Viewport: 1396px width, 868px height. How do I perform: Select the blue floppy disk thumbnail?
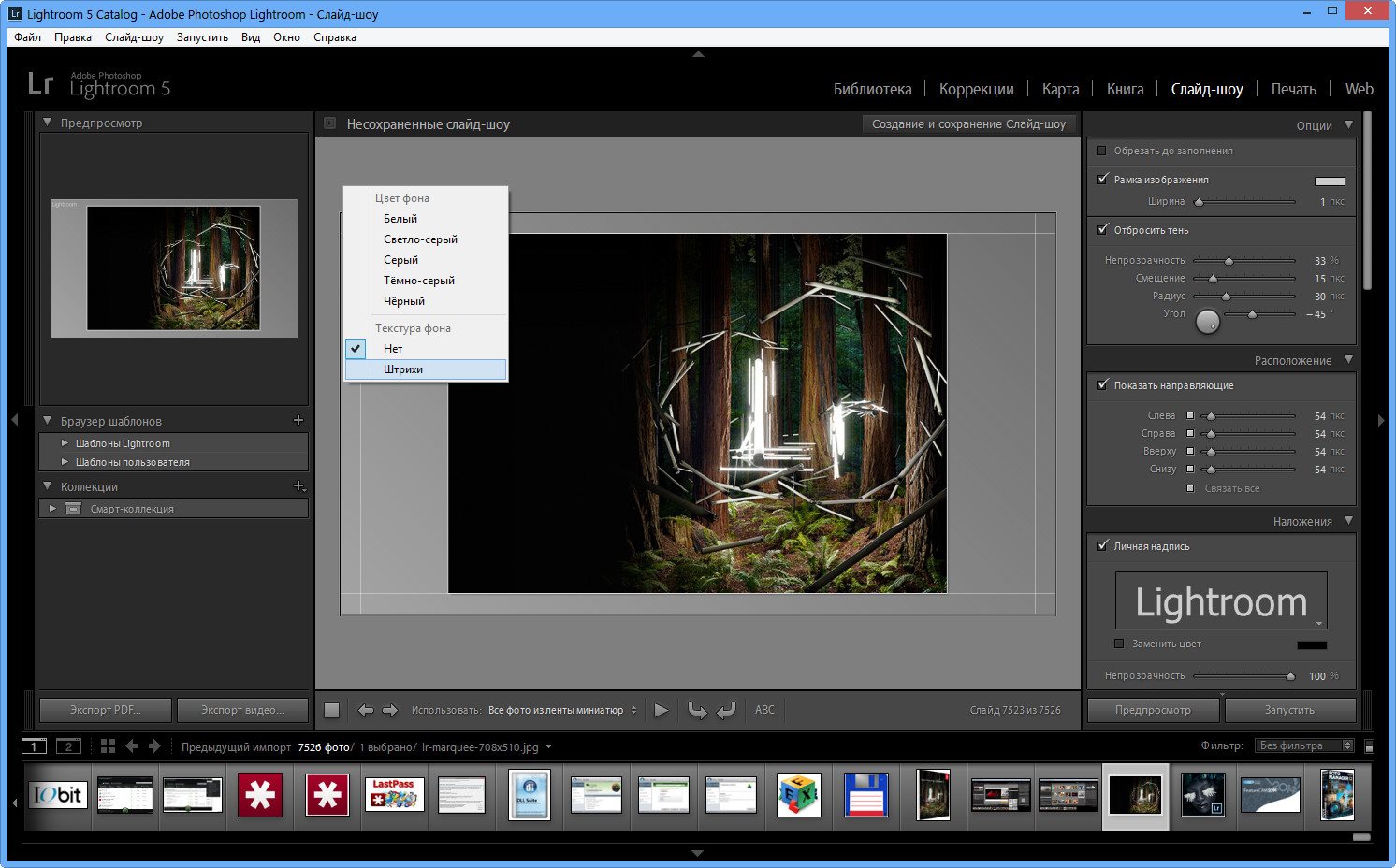click(x=865, y=795)
